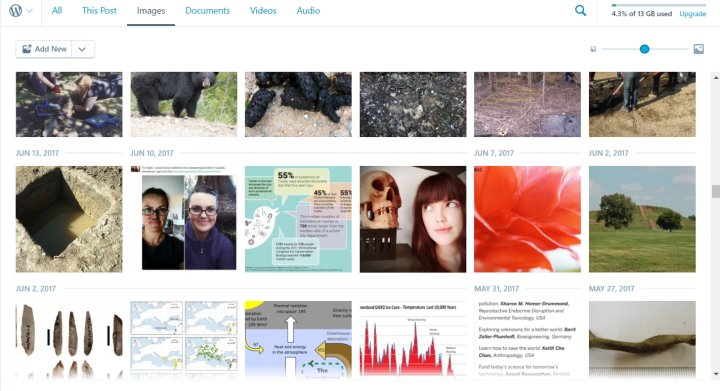Click the JUN 10, 2017 date label
Viewport: 720px width, 391px height.
pos(152,153)
